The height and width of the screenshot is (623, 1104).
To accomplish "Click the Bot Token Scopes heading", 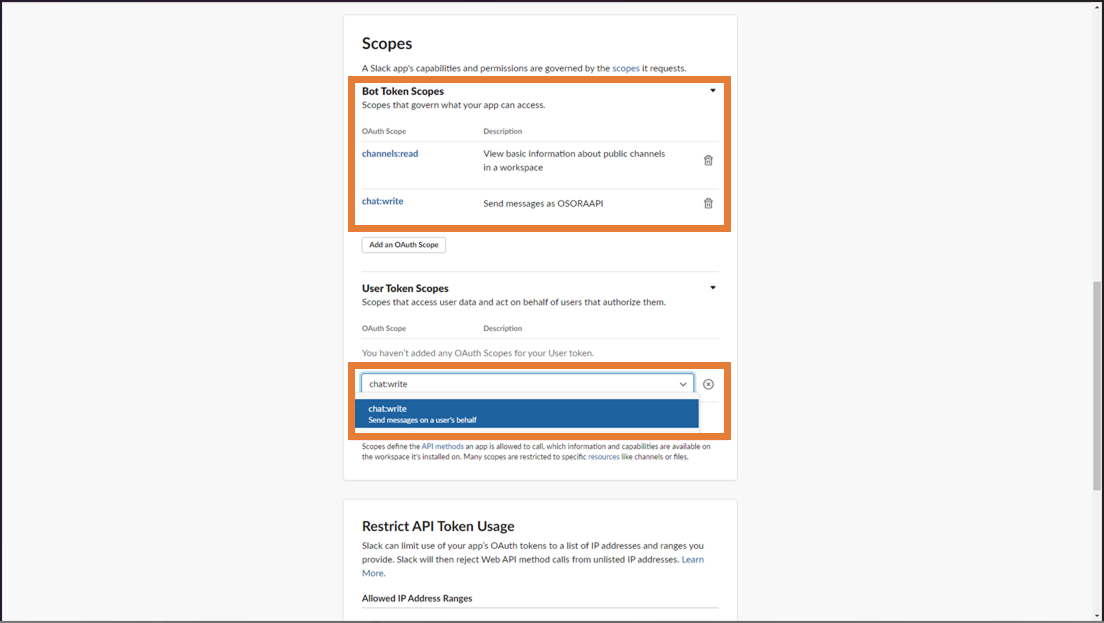I will [x=403, y=91].
